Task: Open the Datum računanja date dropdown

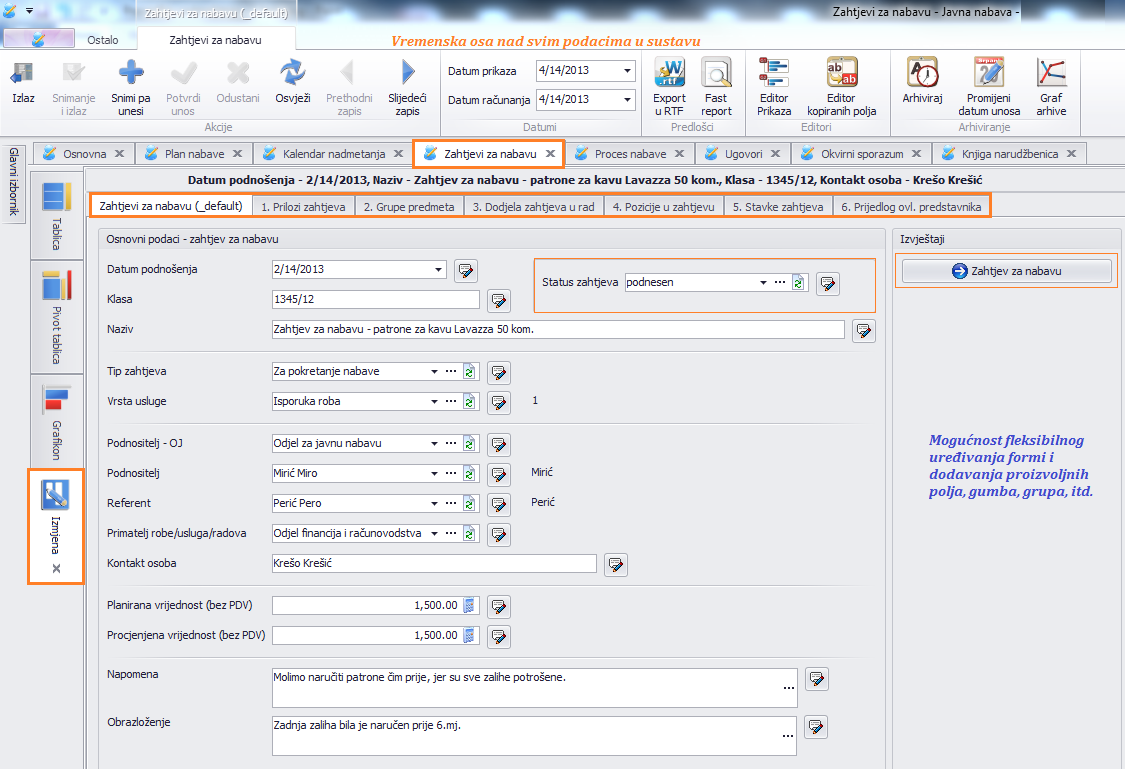Action: (x=627, y=100)
